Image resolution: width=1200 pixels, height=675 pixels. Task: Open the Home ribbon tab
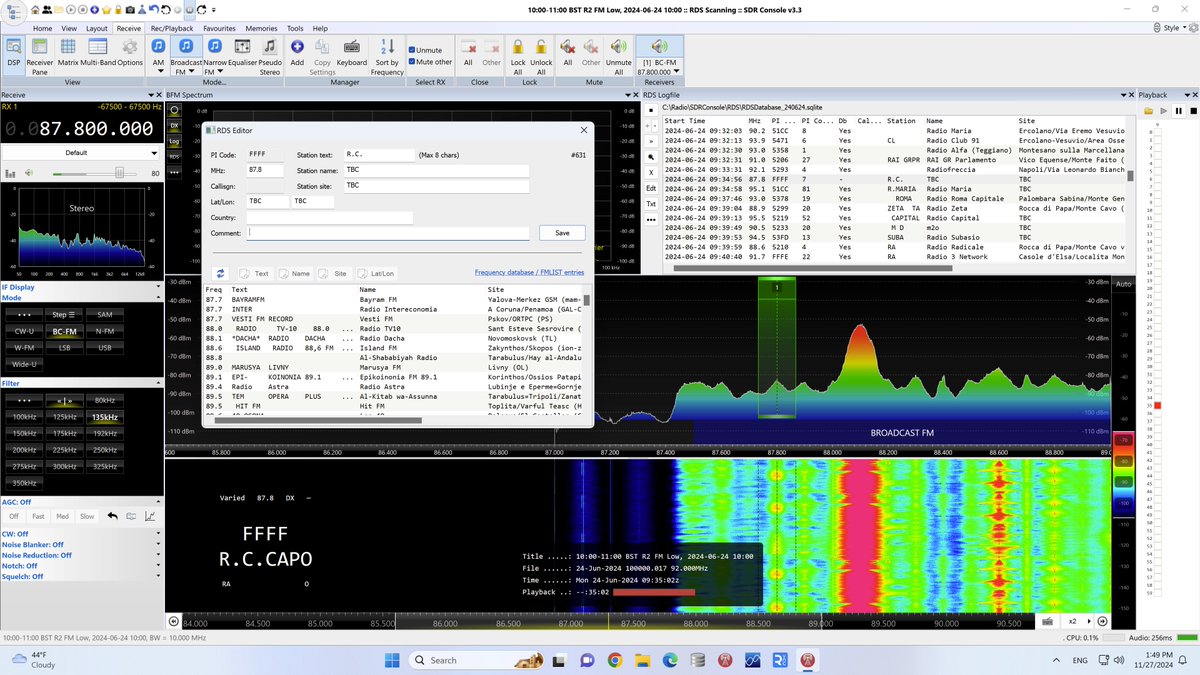(42, 29)
